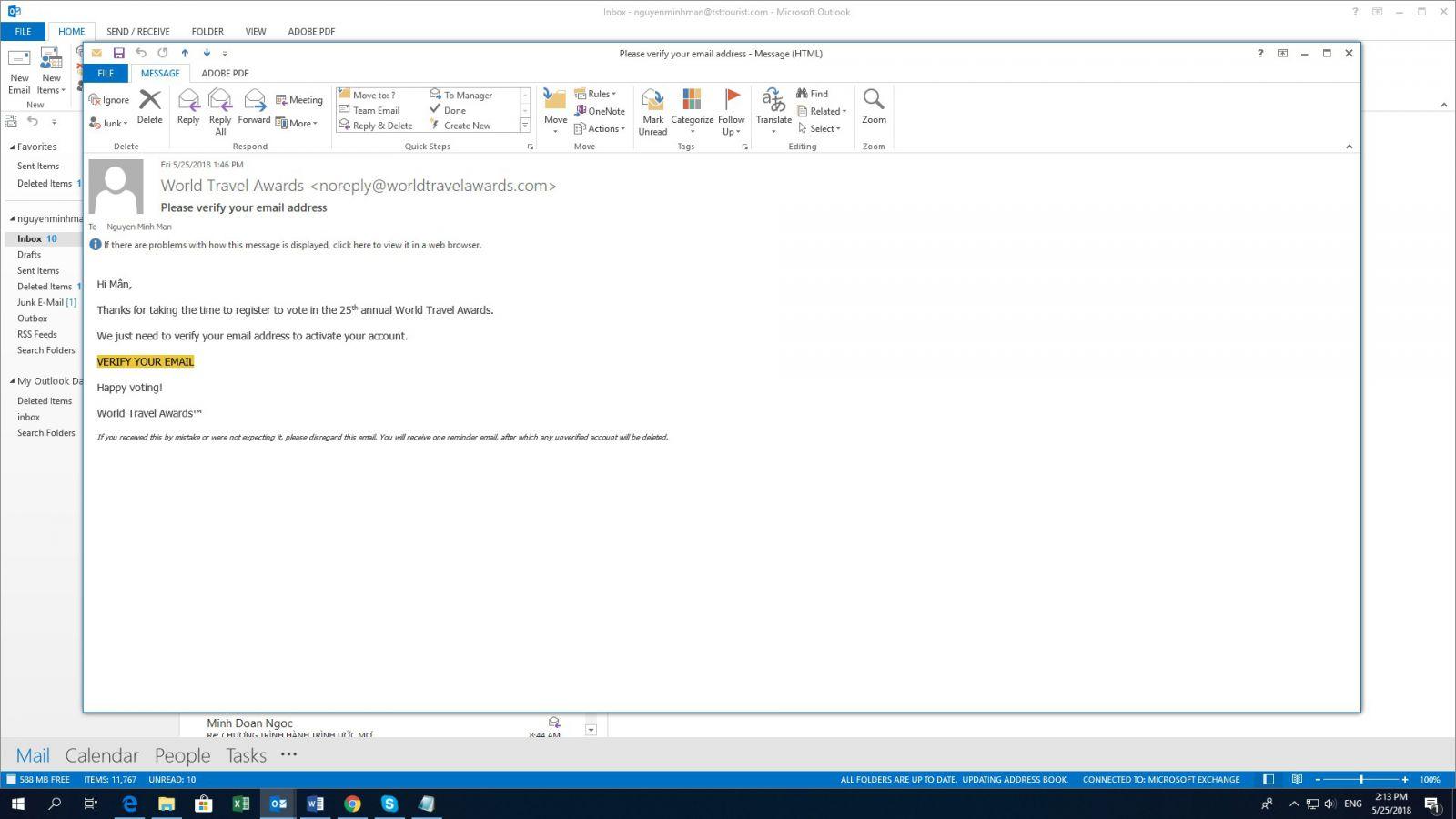
Task: Delete the open message
Action: pyautogui.click(x=149, y=107)
